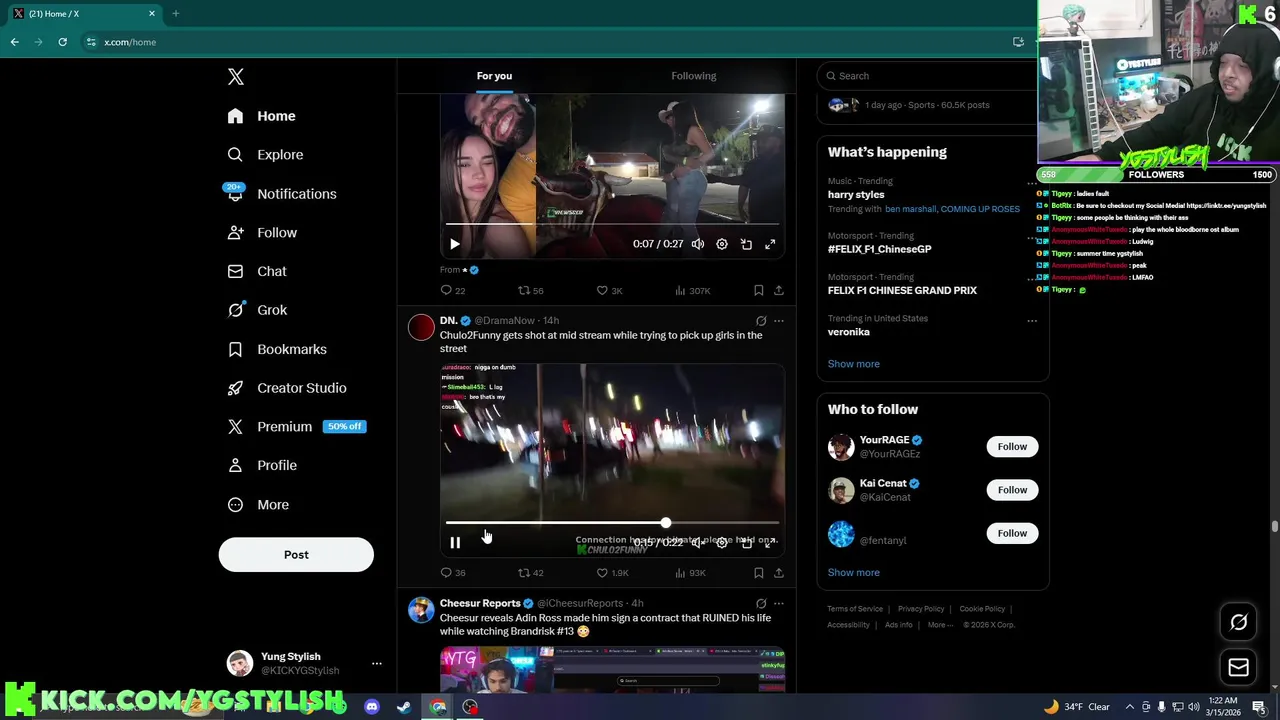Open Grok explain on DramaNow post

pos(761,321)
